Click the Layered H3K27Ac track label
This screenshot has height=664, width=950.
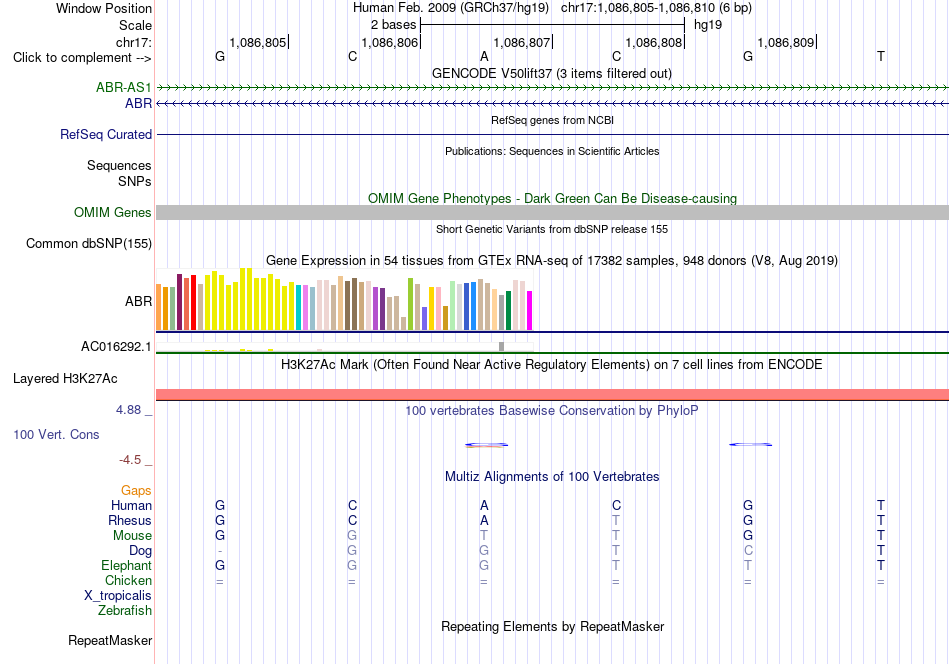tap(65, 379)
